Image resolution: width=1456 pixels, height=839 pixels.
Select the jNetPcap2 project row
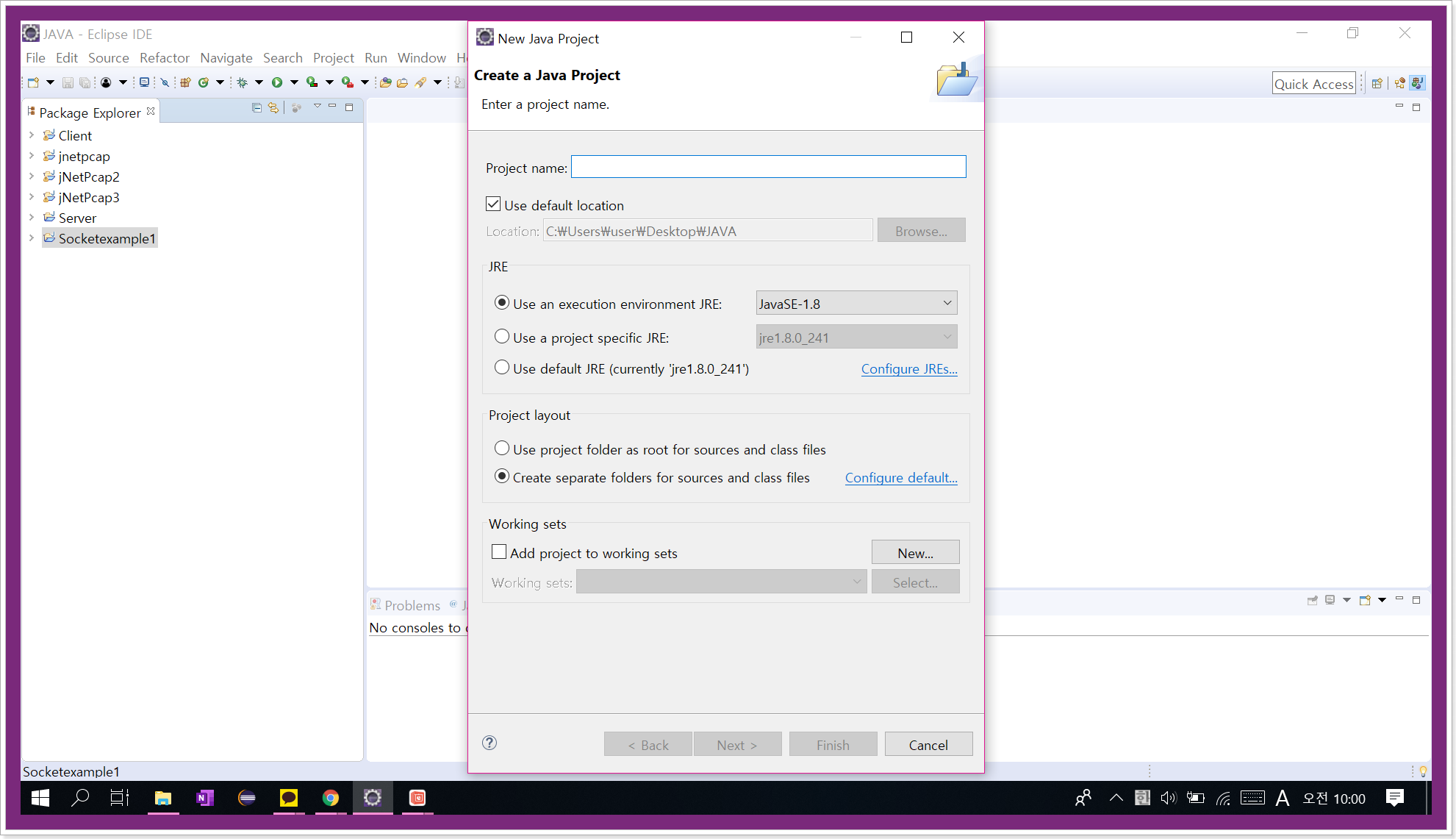click(x=82, y=176)
